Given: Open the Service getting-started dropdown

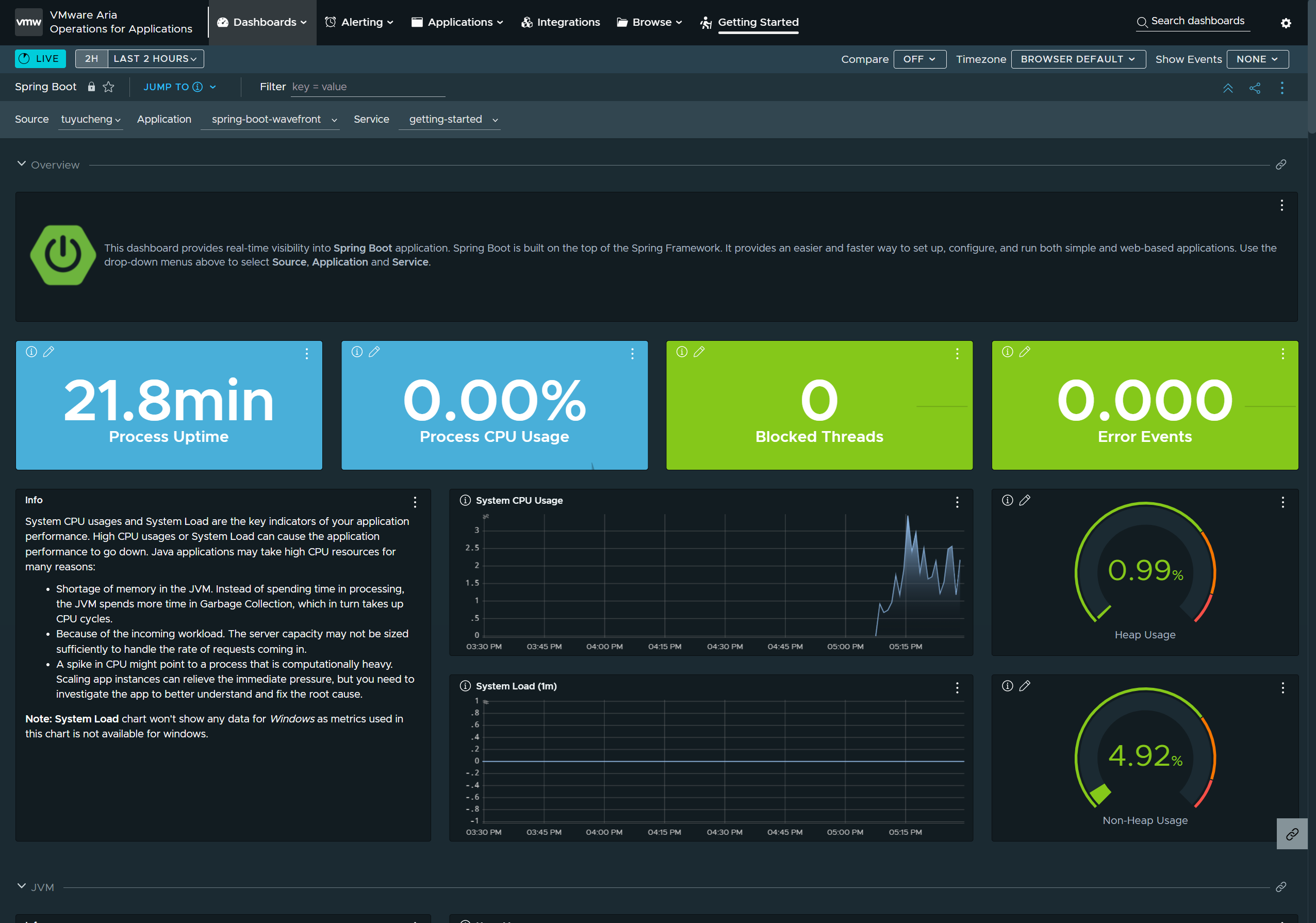Looking at the screenshot, I should [x=449, y=119].
